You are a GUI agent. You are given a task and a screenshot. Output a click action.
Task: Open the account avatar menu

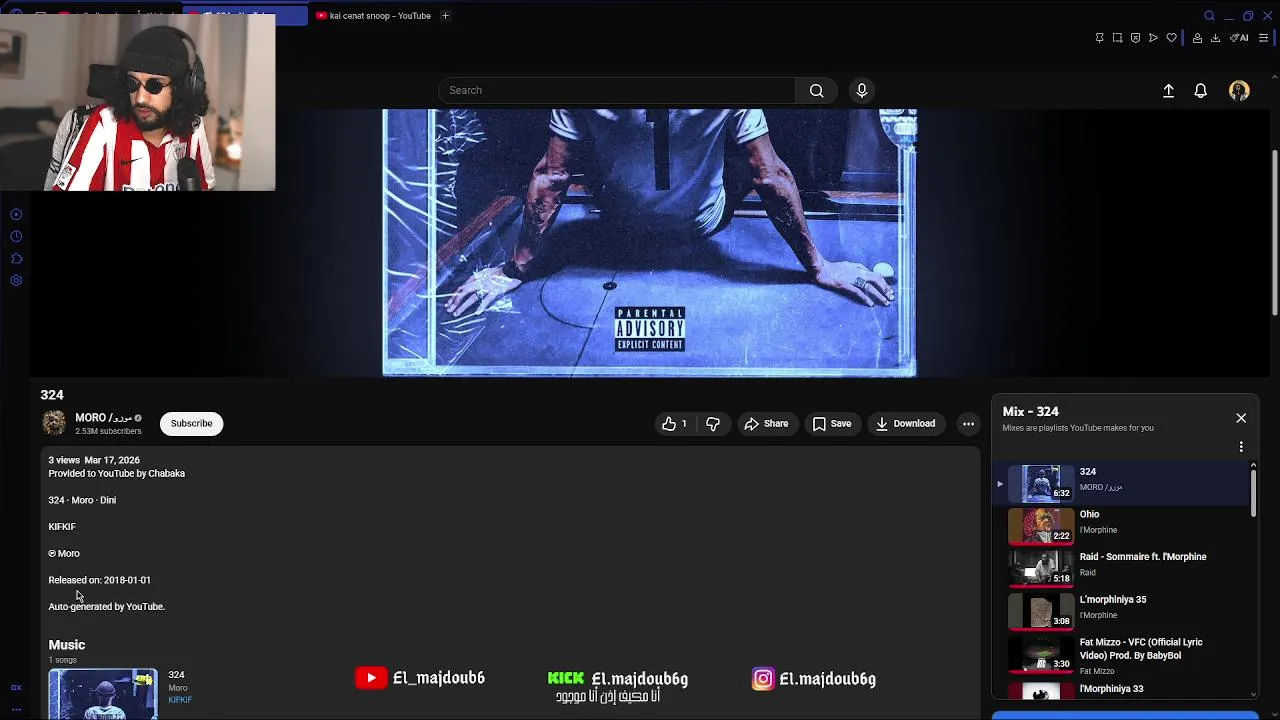1239,90
